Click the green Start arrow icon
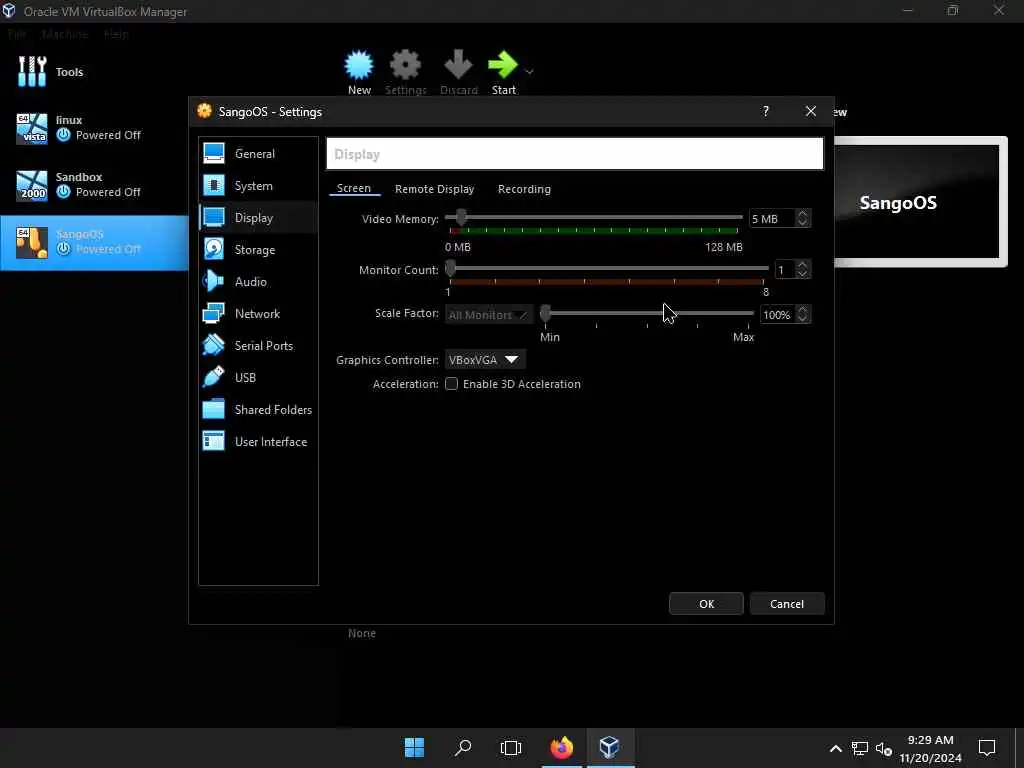Image resolution: width=1024 pixels, height=768 pixels. pos(503,65)
